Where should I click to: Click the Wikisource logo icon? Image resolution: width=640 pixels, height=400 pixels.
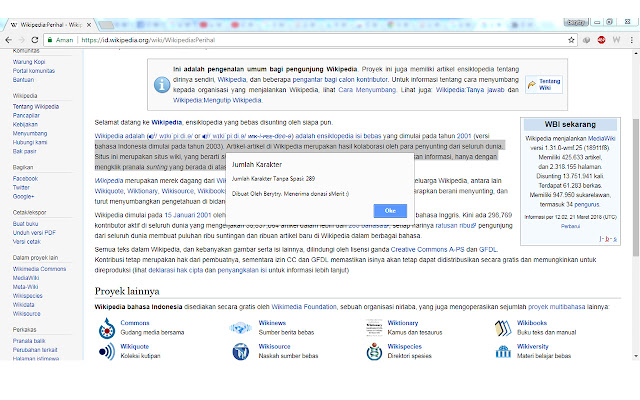tap(241, 351)
